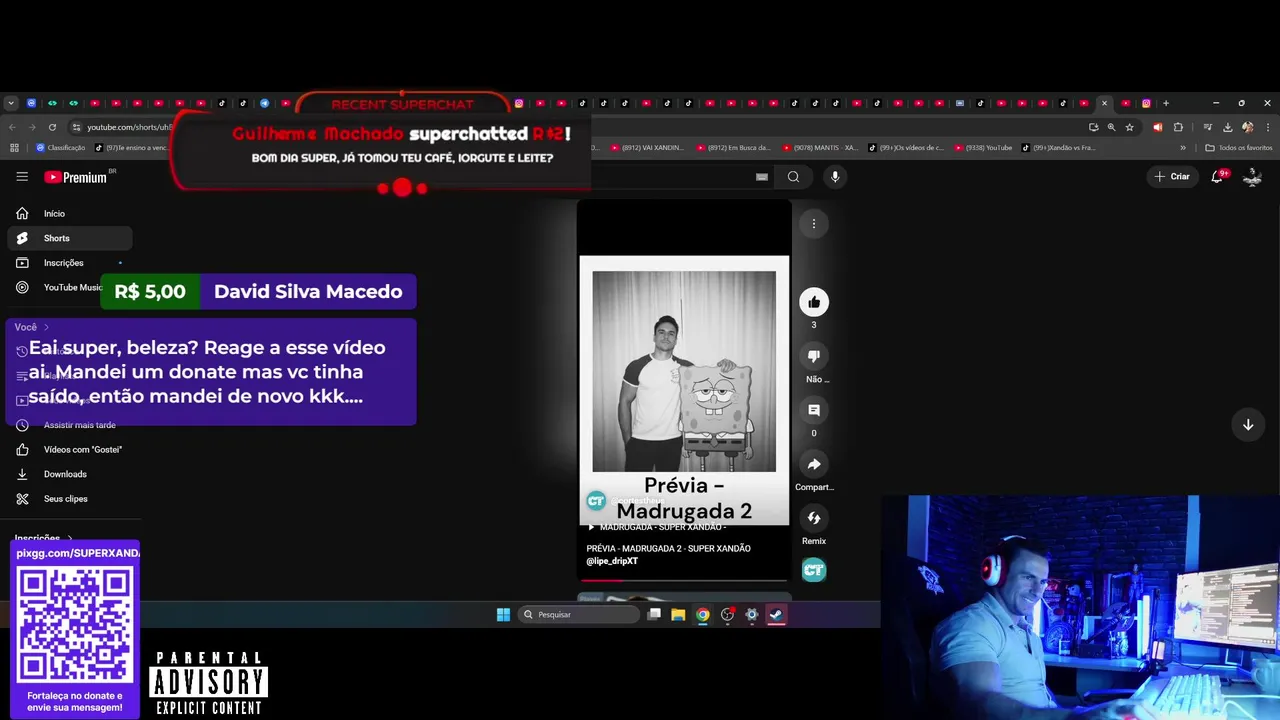This screenshot has width=1280, height=720.
Task: Open Downloads in the sidebar
Action: coord(69,474)
